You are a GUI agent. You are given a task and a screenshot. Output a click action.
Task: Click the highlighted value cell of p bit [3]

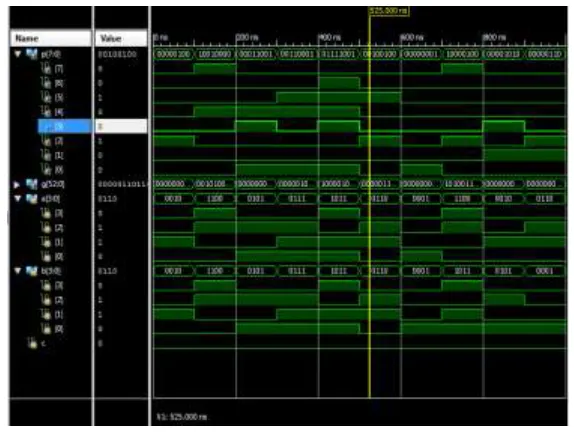(x=121, y=126)
